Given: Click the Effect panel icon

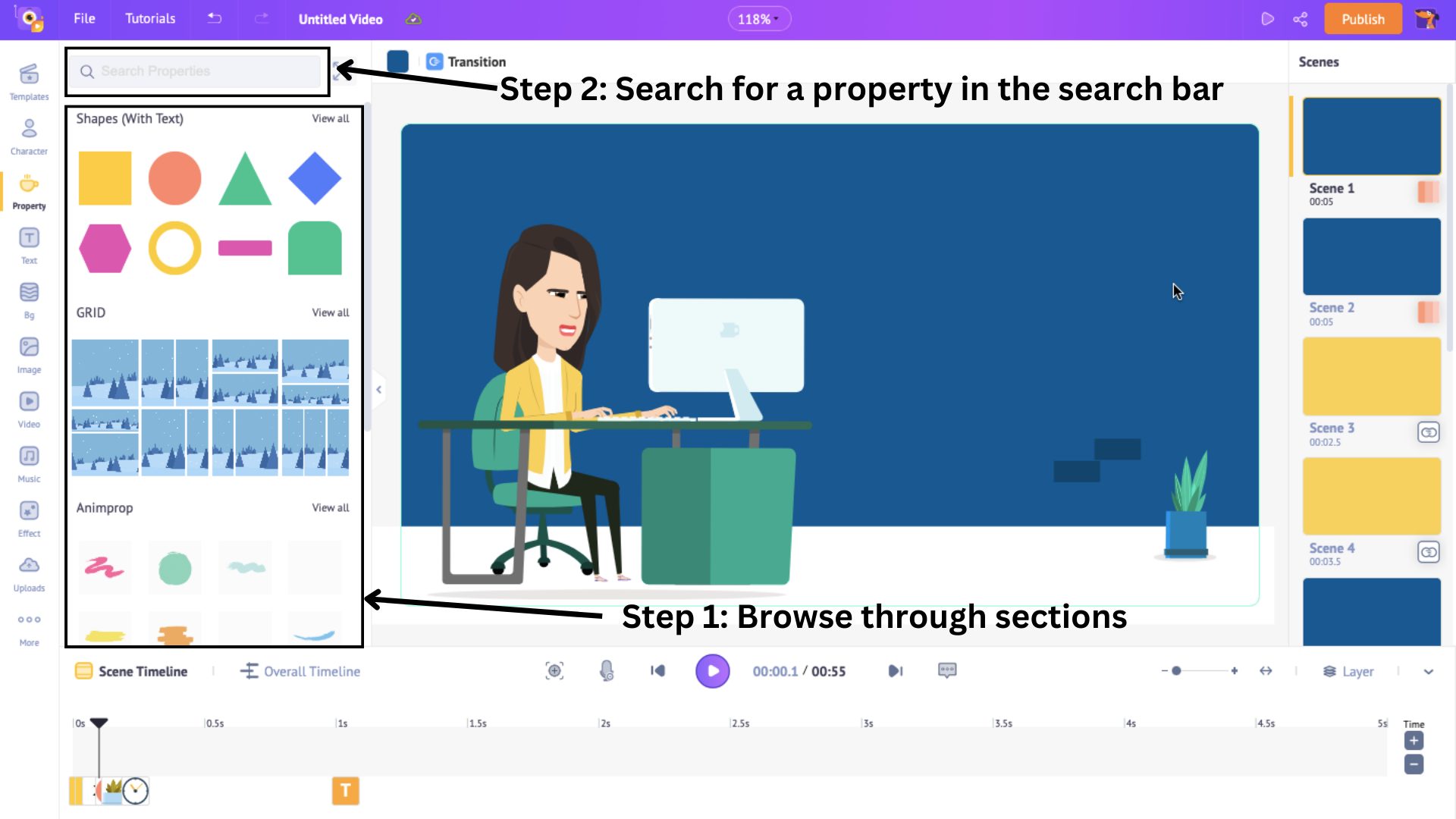Looking at the screenshot, I should pos(28,510).
